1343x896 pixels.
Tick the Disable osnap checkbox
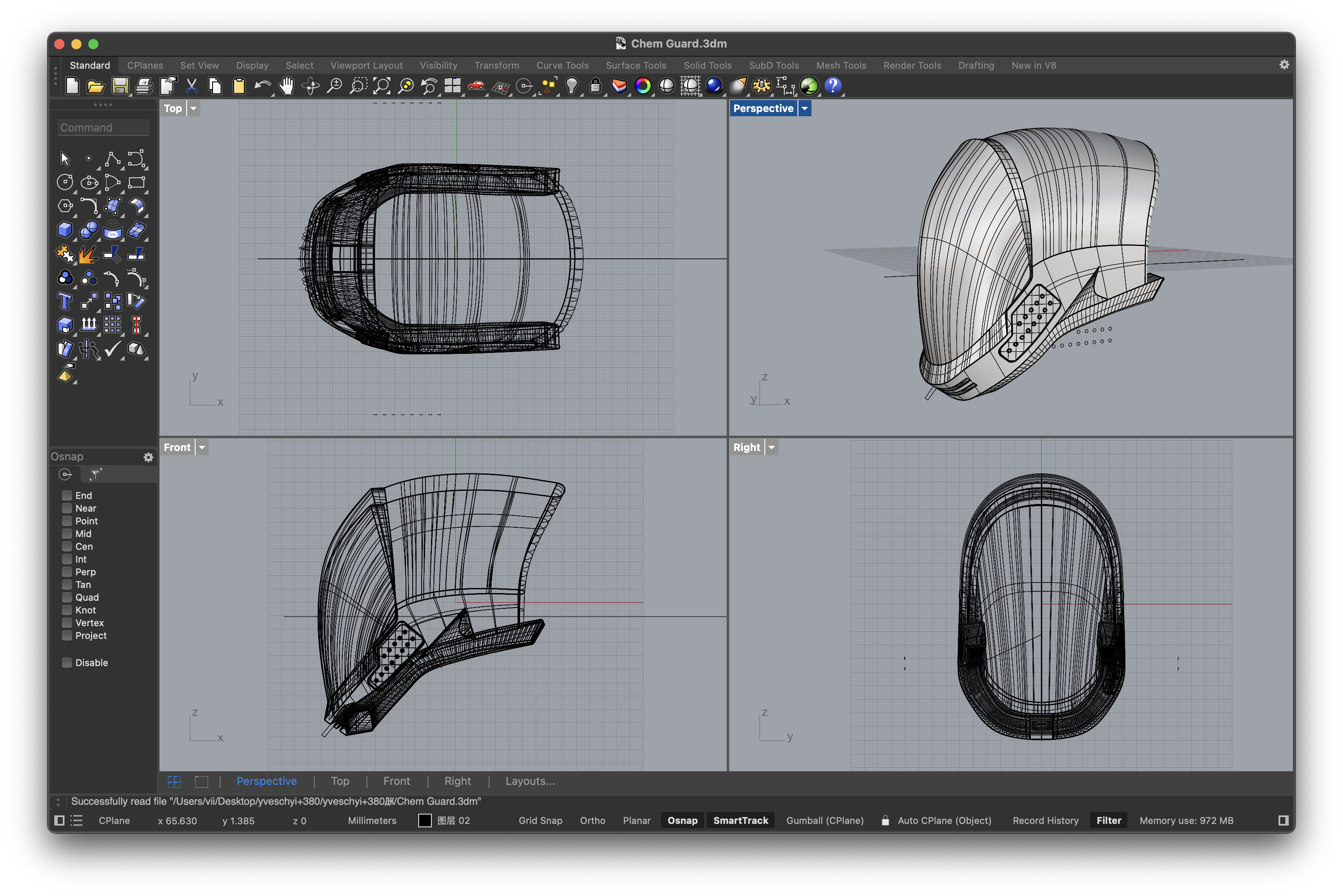(x=67, y=663)
